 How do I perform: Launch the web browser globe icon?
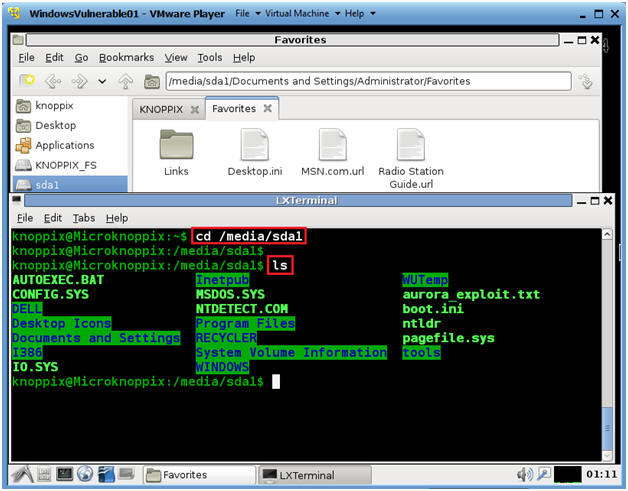coord(85,475)
